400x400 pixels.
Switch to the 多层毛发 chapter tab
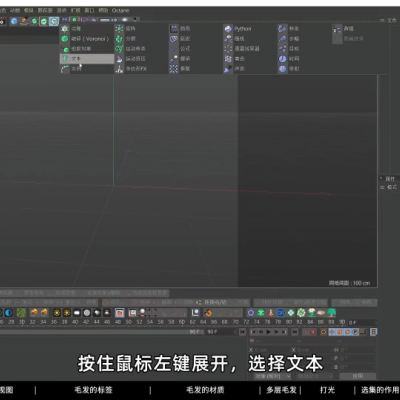[x=281, y=390]
